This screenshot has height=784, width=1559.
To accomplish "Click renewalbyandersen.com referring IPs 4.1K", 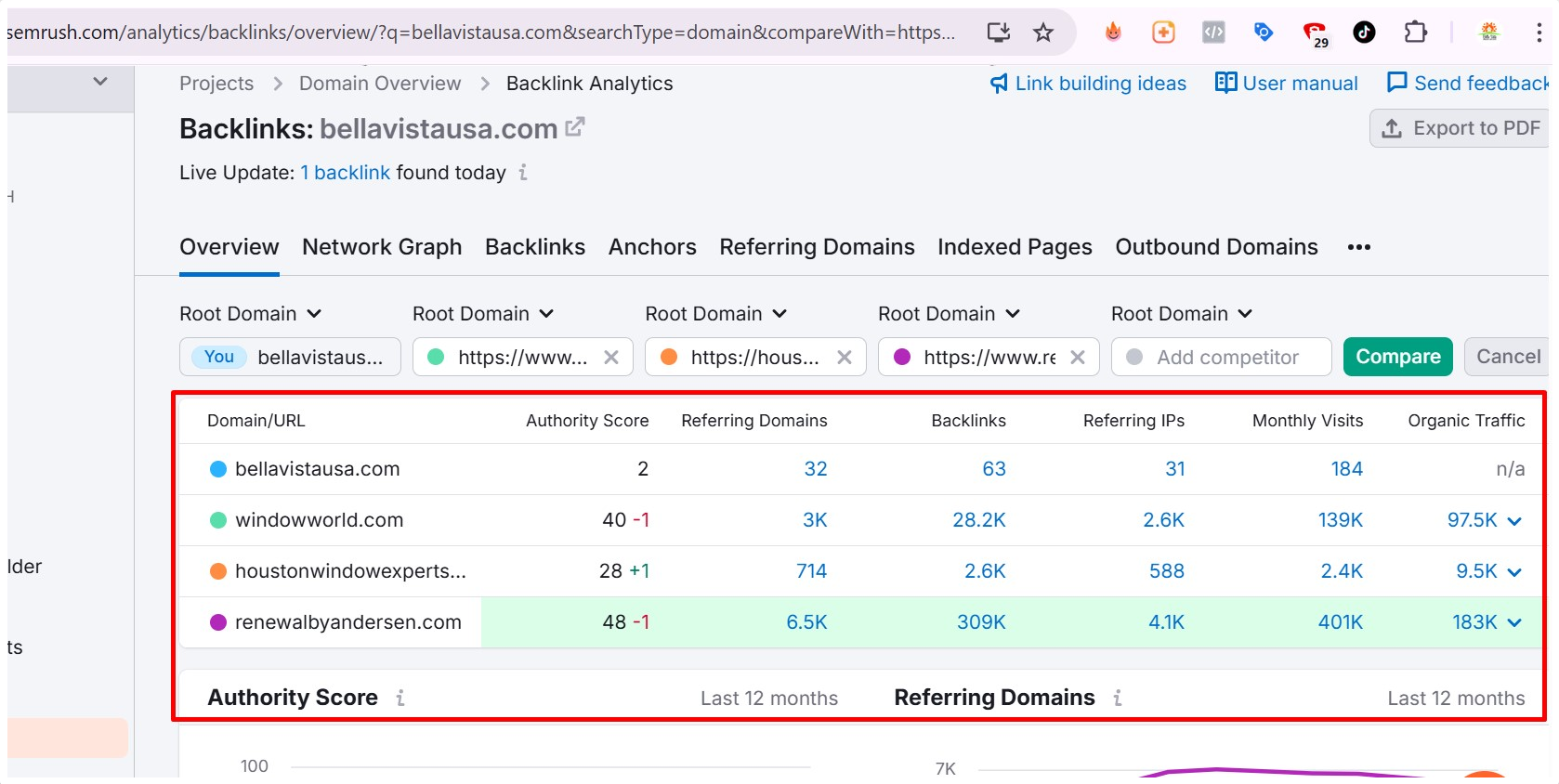I will point(1167,622).
